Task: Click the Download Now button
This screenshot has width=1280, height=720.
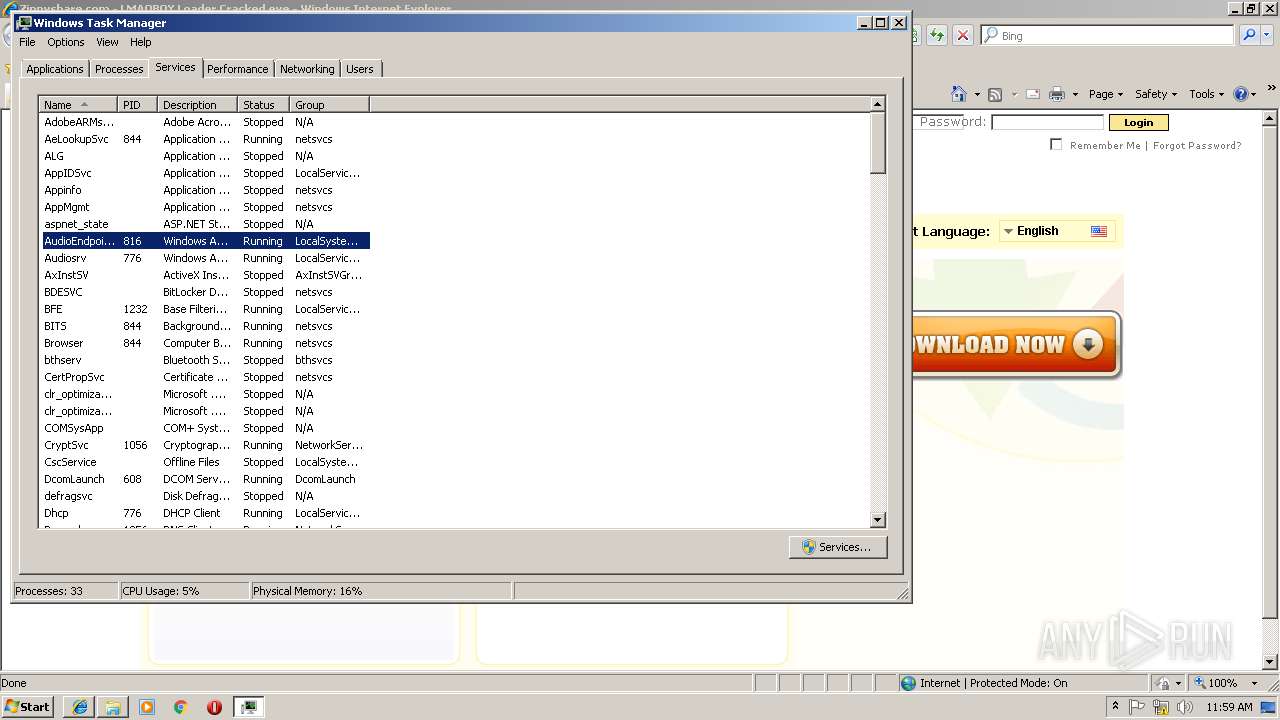Action: coord(1016,345)
